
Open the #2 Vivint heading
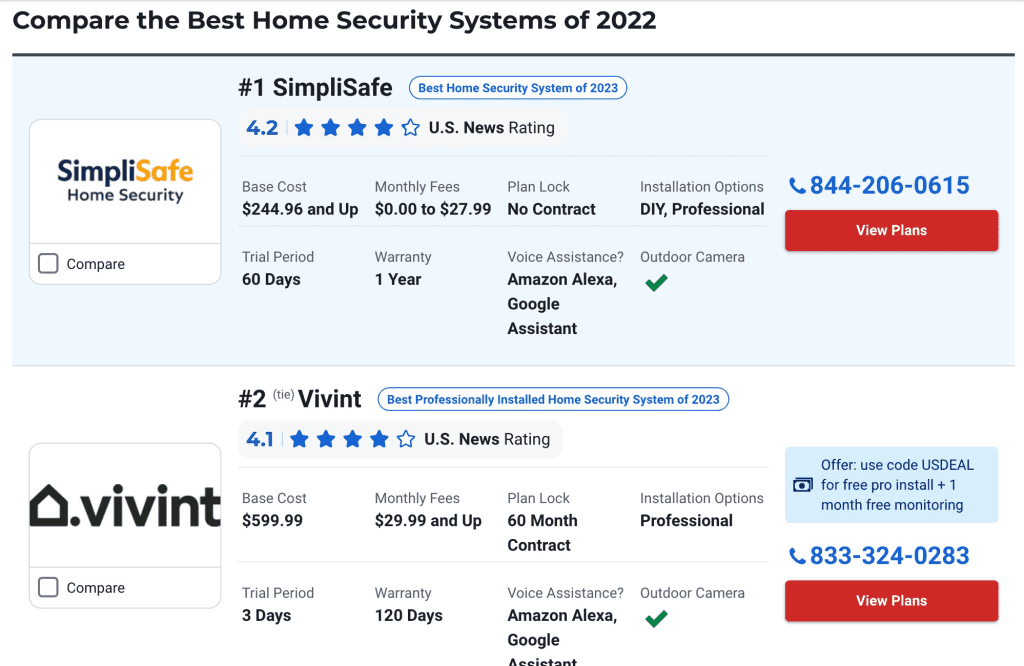coord(300,399)
